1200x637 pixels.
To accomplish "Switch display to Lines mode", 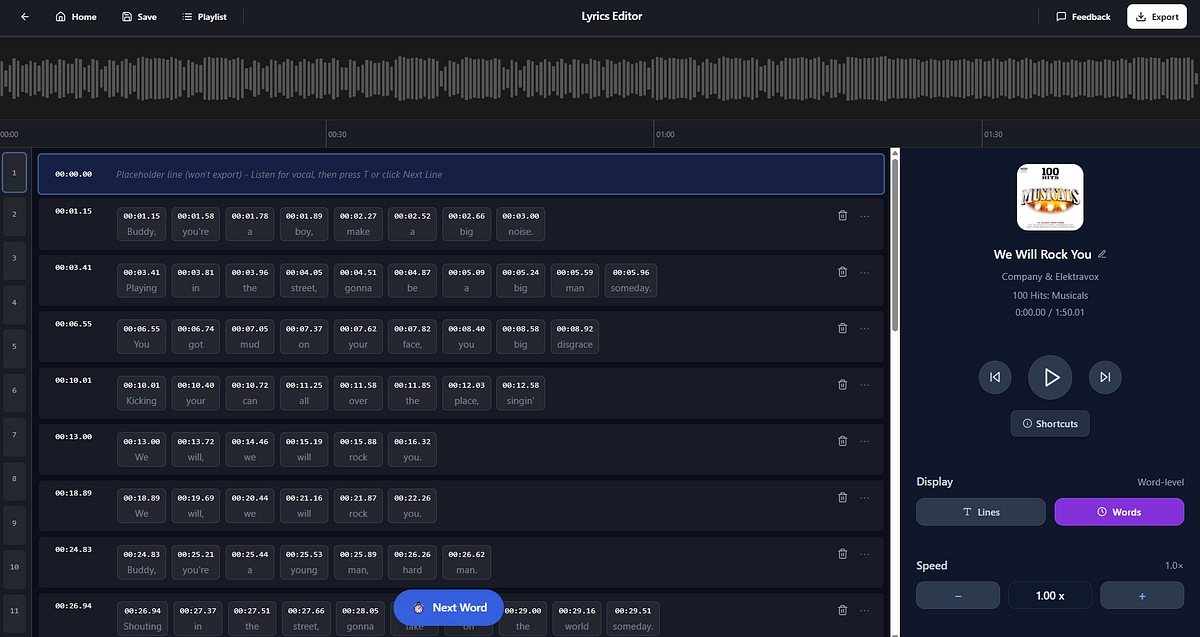I will point(981,512).
